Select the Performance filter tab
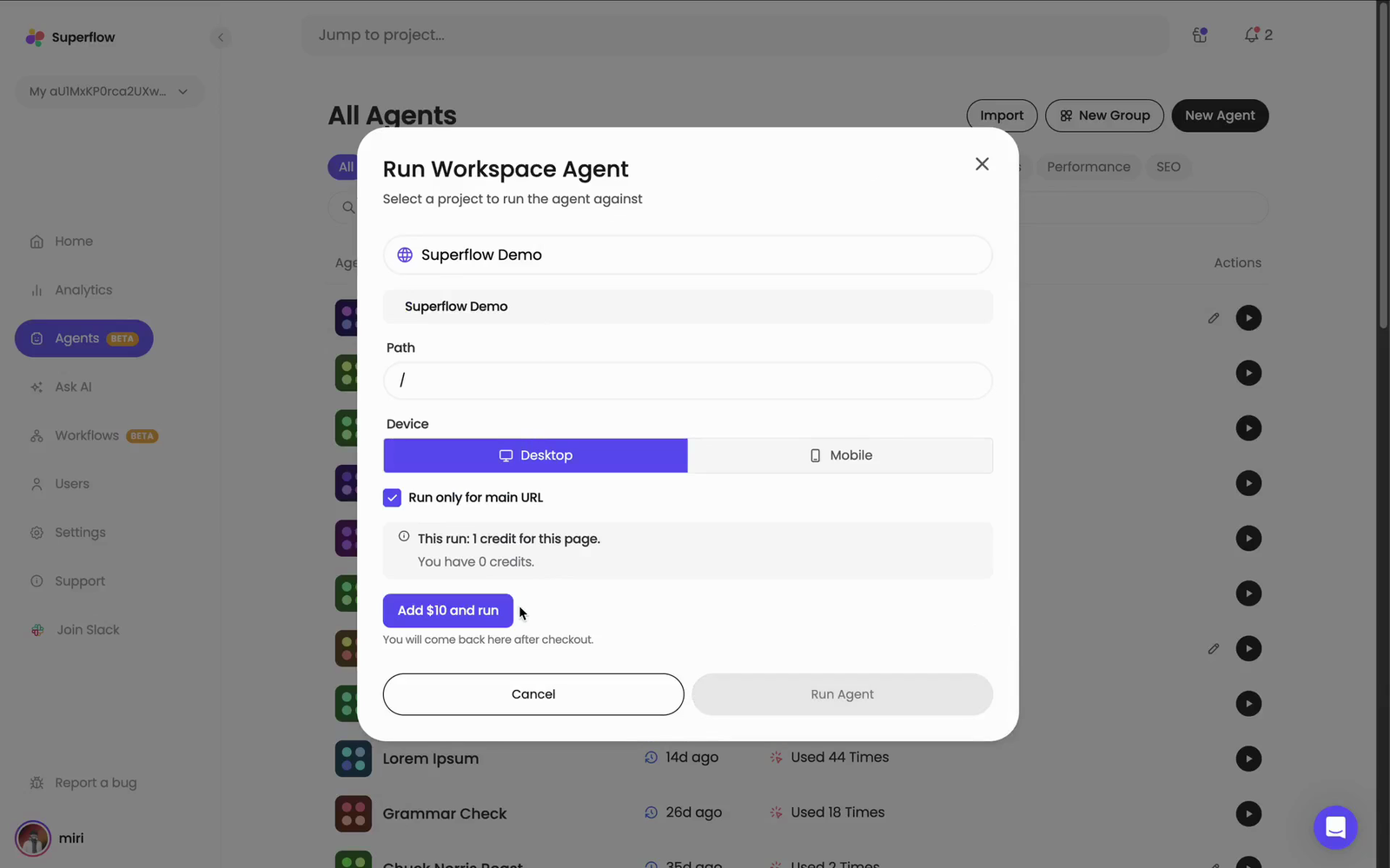 click(1089, 167)
